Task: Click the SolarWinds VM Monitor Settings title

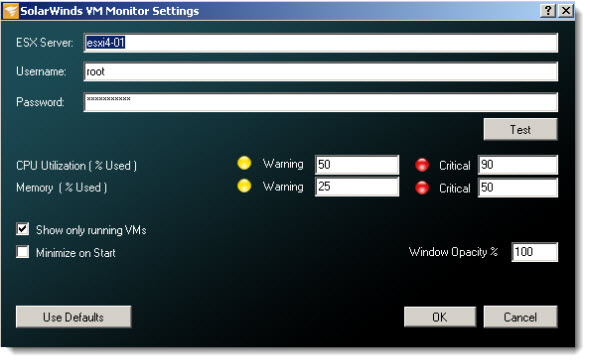Action: pyautogui.click(x=109, y=11)
